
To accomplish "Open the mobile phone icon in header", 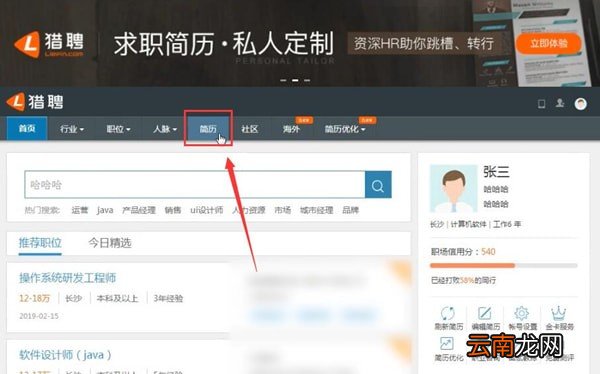I will (541, 103).
